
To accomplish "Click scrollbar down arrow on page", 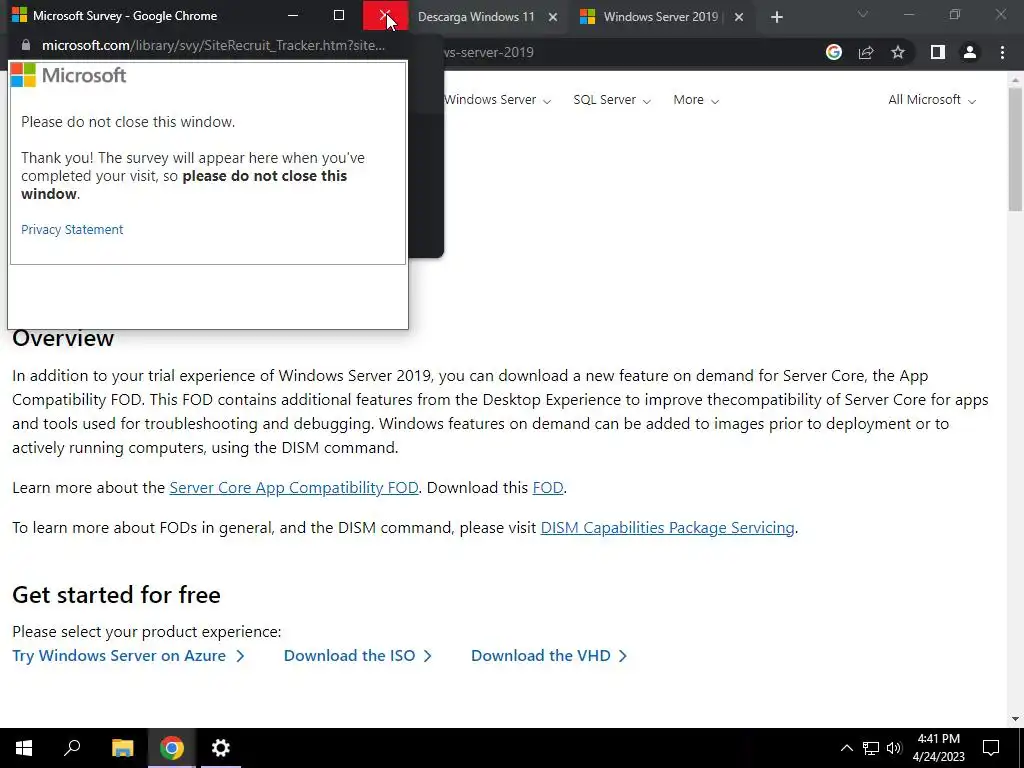I will 1015,719.
